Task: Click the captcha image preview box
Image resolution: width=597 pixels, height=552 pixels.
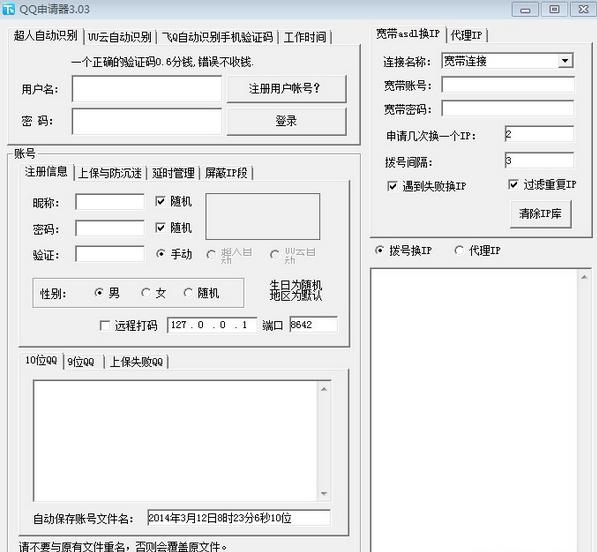Action: coord(263,216)
